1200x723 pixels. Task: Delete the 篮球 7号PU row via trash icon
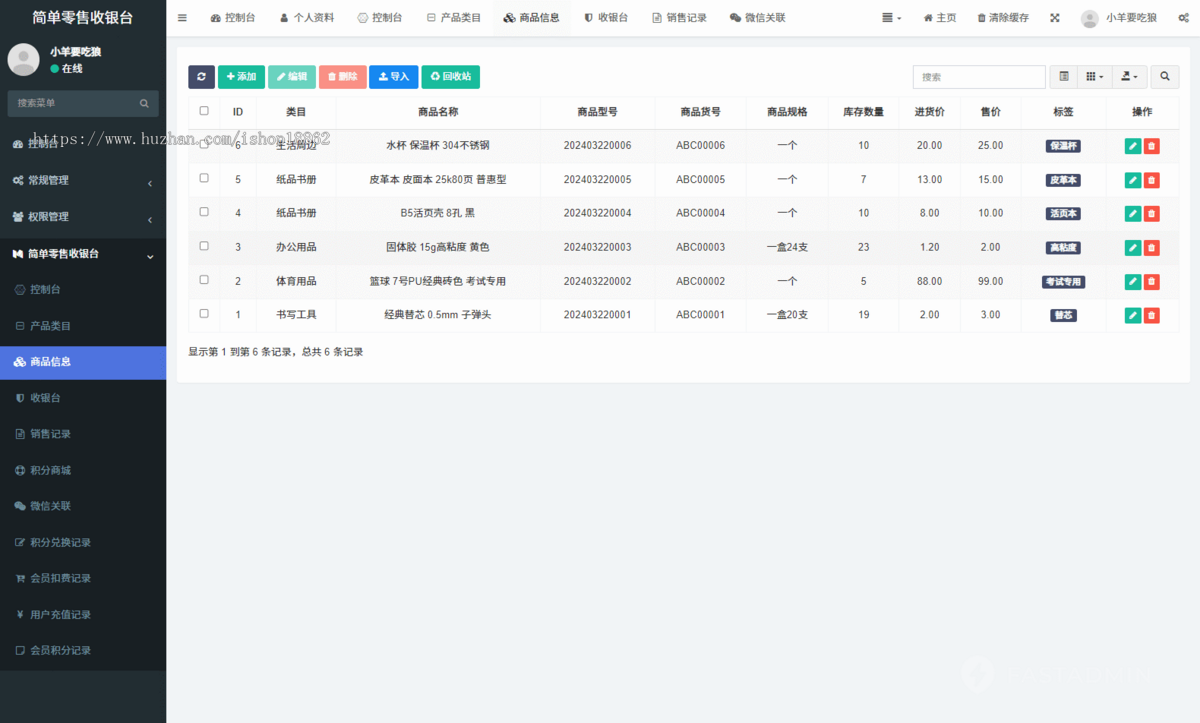(x=1152, y=281)
